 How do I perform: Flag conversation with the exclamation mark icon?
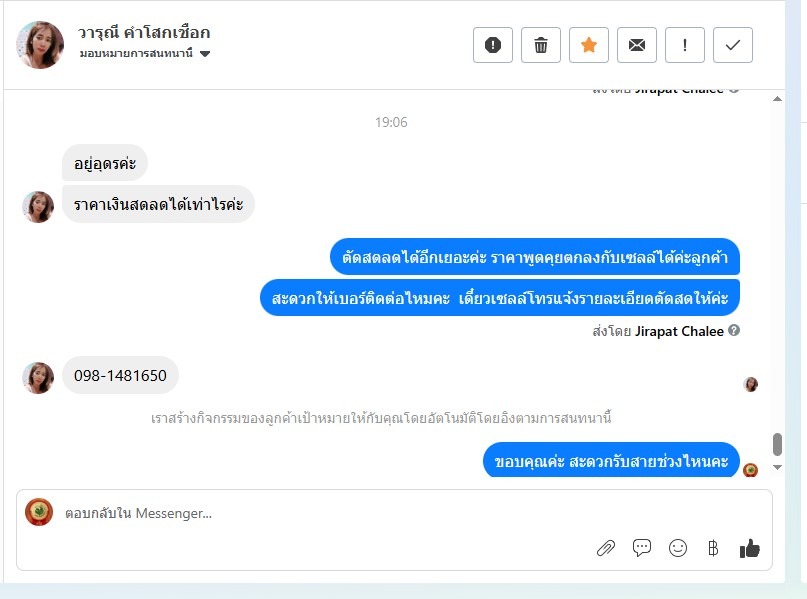pyautogui.click(x=685, y=45)
